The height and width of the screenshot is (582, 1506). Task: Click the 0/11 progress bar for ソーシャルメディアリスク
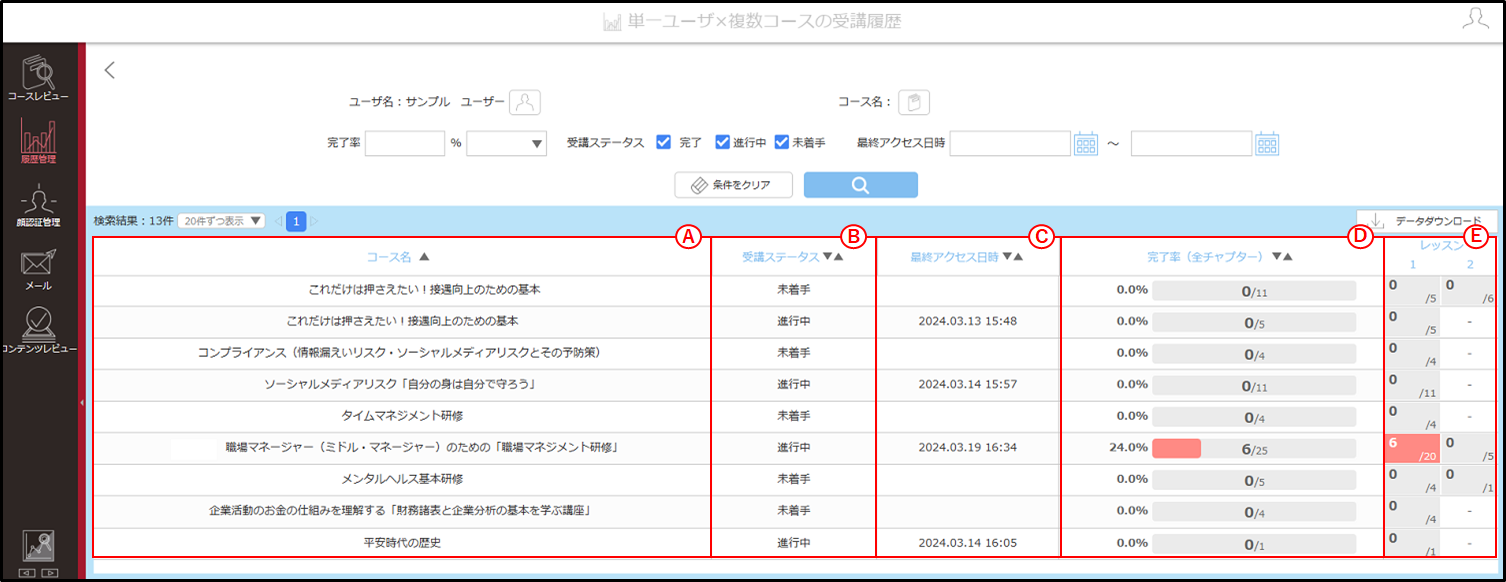pos(1254,385)
